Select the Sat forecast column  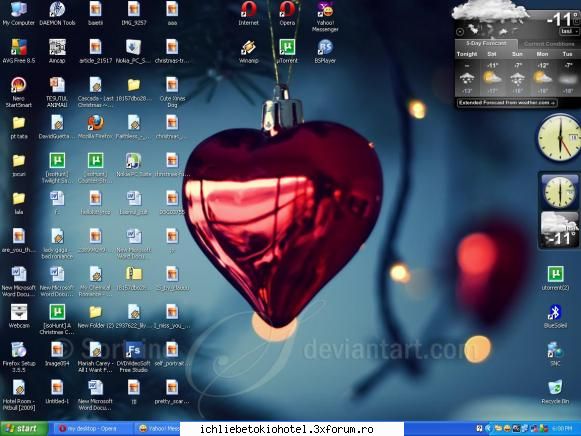click(492, 74)
